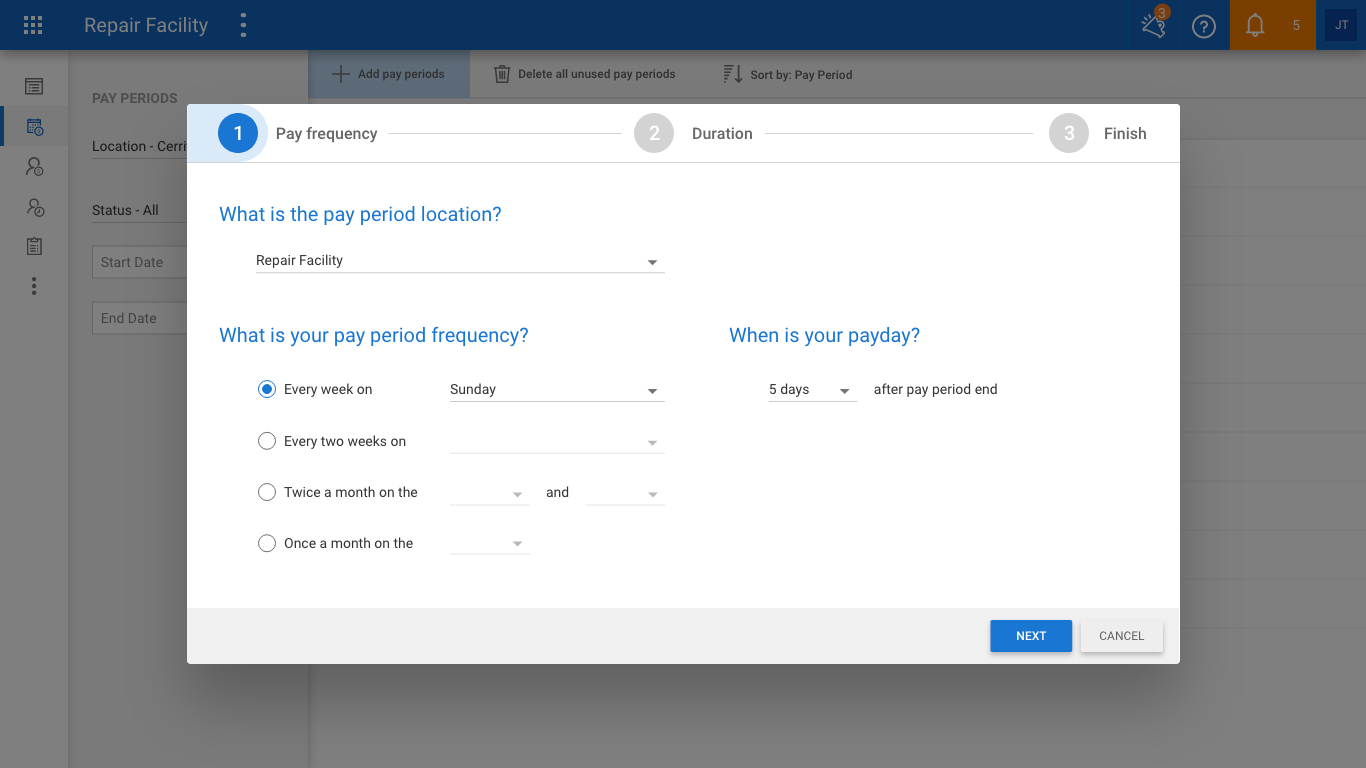Open the Sunday weekday dropdown
The height and width of the screenshot is (768, 1366).
(x=557, y=390)
